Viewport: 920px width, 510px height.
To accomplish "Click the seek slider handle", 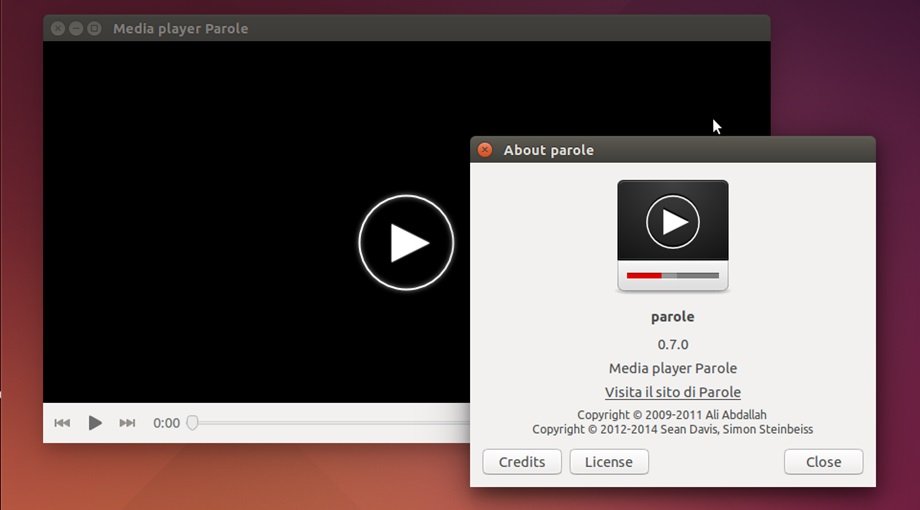I will click(x=192, y=423).
